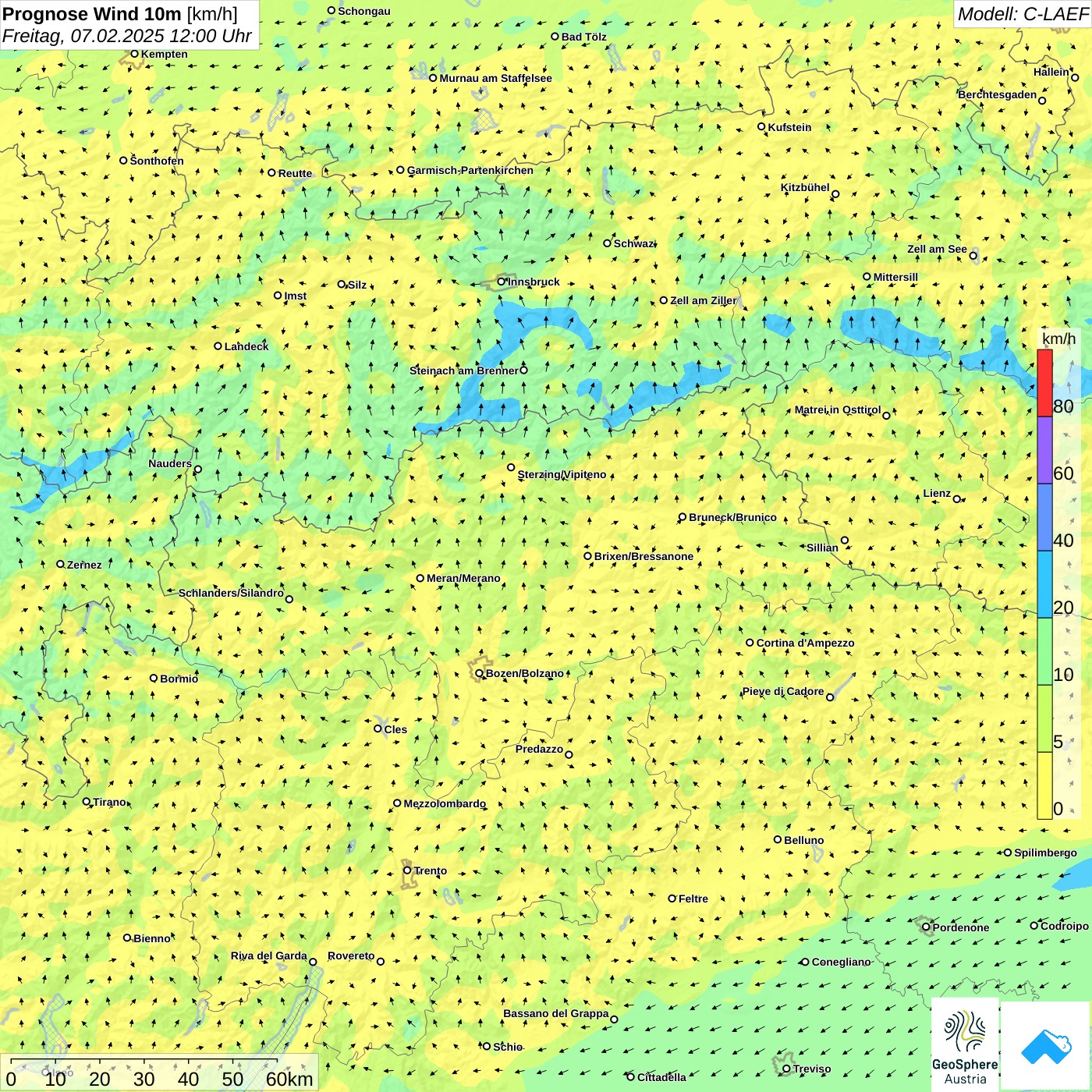Click the Feltre location marker
This screenshot has width=1092, height=1092.
pyautogui.click(x=672, y=898)
